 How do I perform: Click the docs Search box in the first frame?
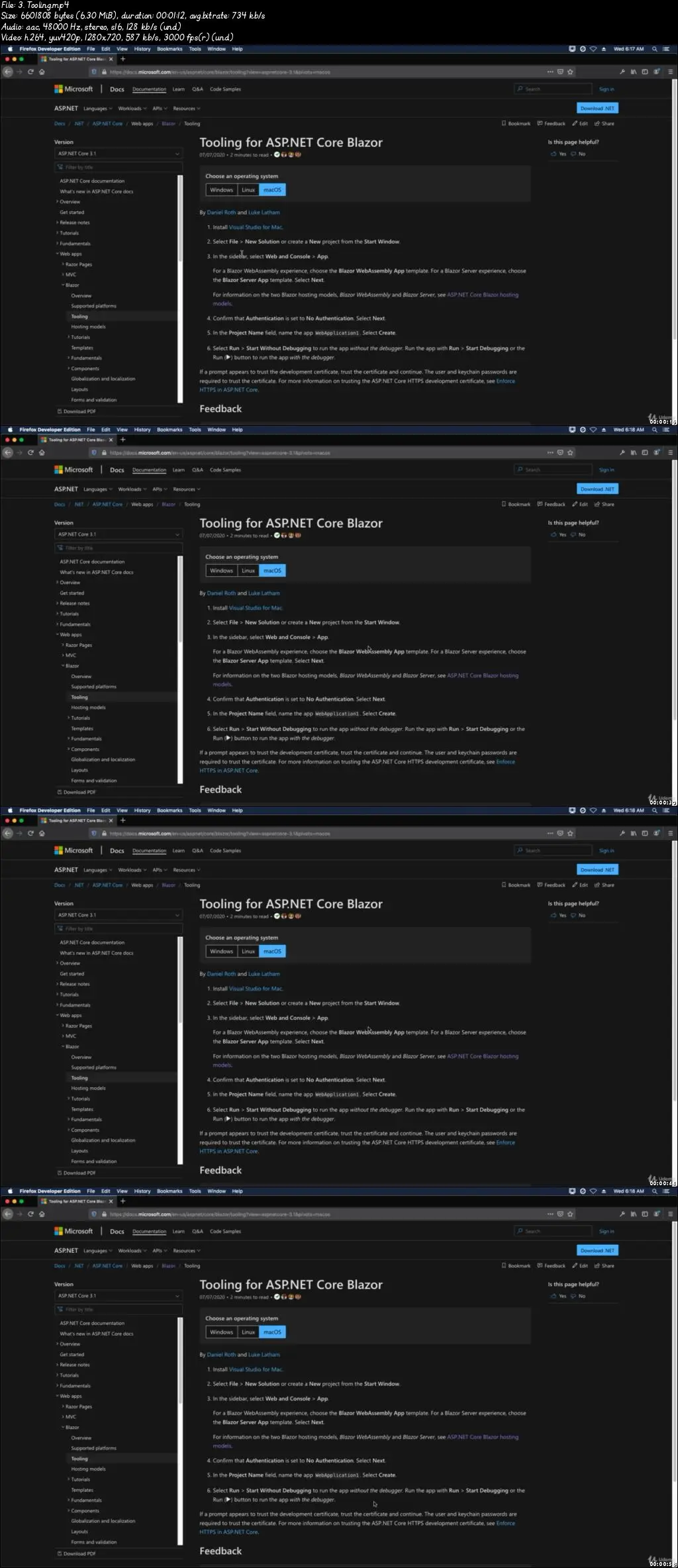[x=553, y=89]
